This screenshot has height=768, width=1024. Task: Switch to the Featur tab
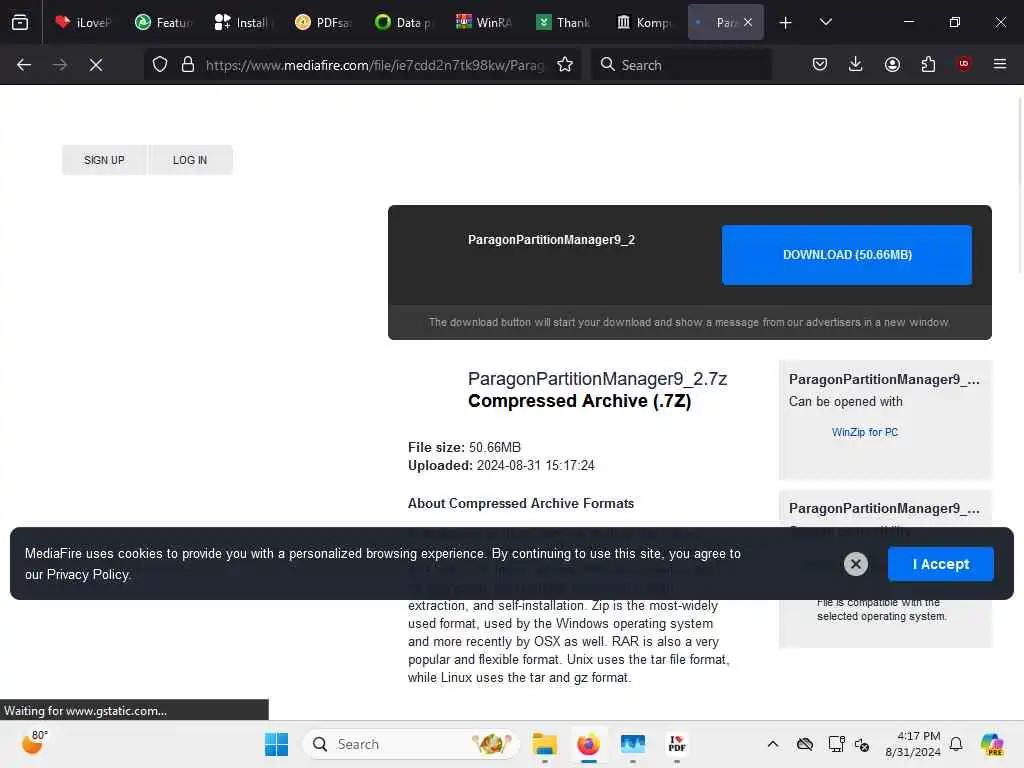(x=163, y=22)
